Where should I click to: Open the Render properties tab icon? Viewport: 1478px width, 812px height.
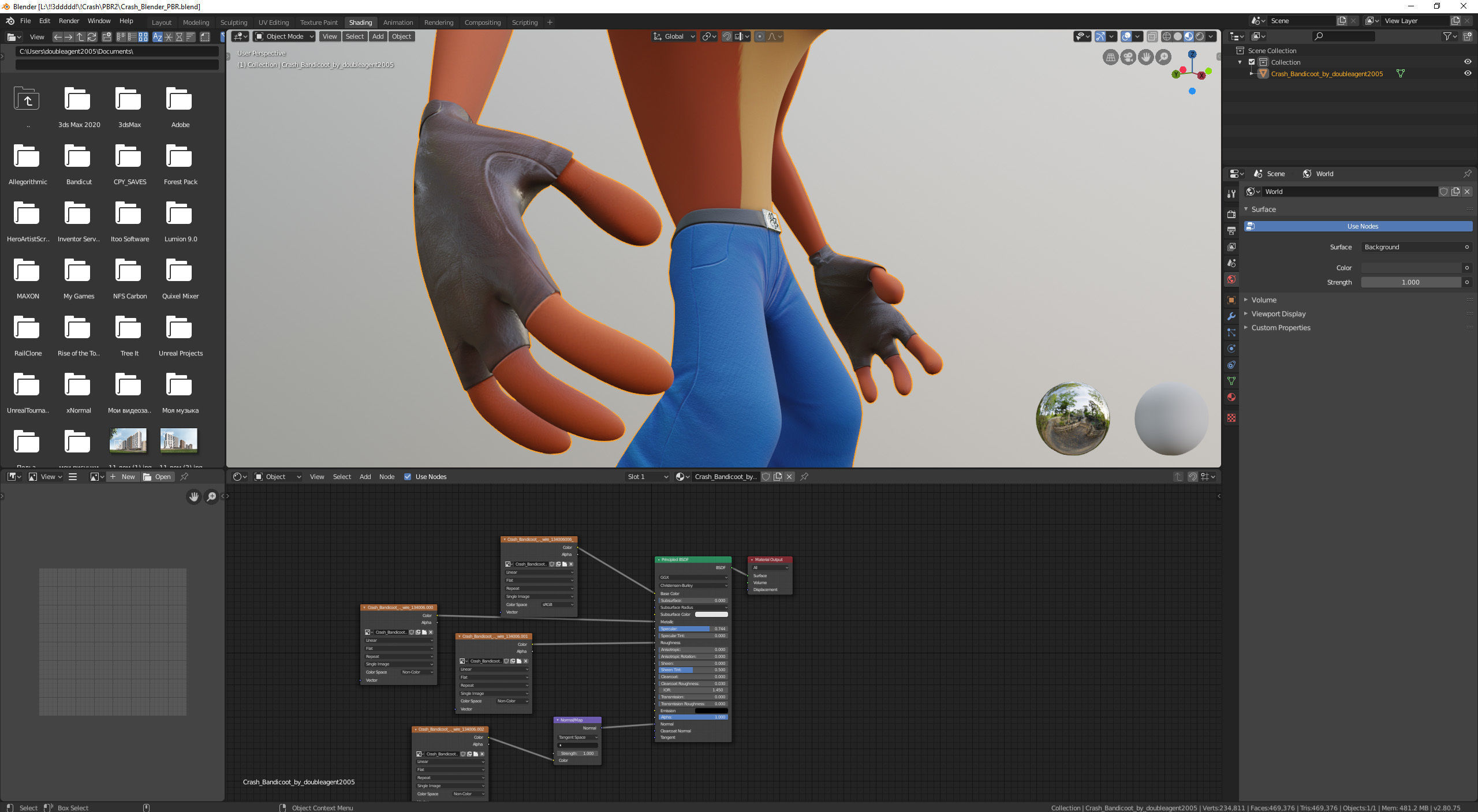(1231, 214)
